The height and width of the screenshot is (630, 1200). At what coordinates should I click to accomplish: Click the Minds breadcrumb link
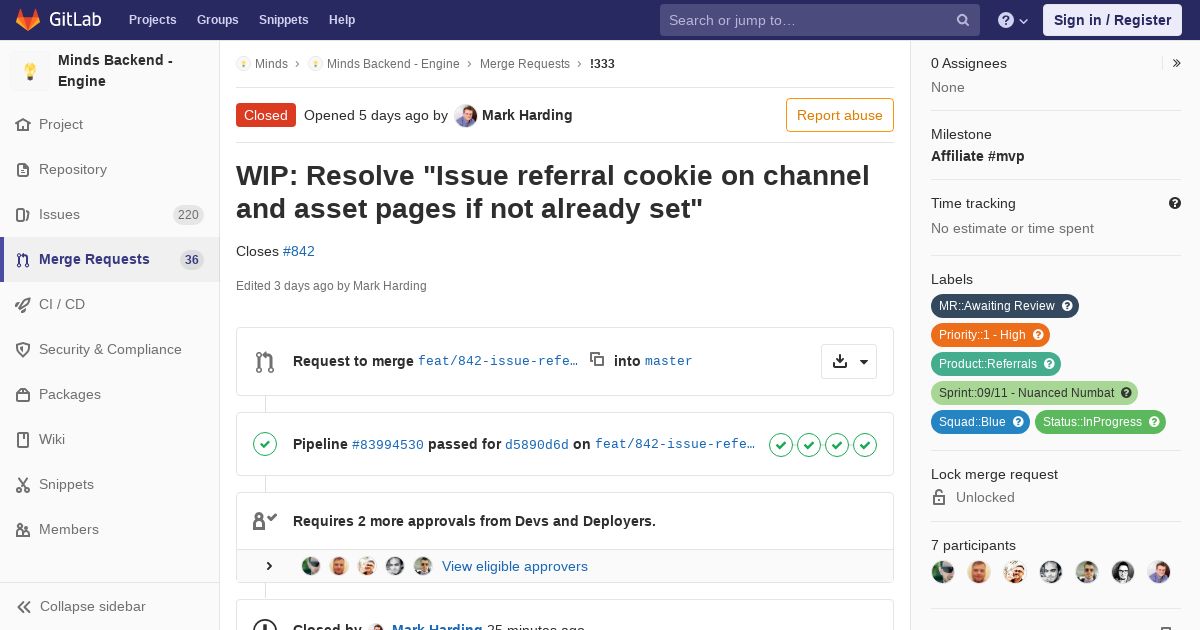[x=271, y=63]
